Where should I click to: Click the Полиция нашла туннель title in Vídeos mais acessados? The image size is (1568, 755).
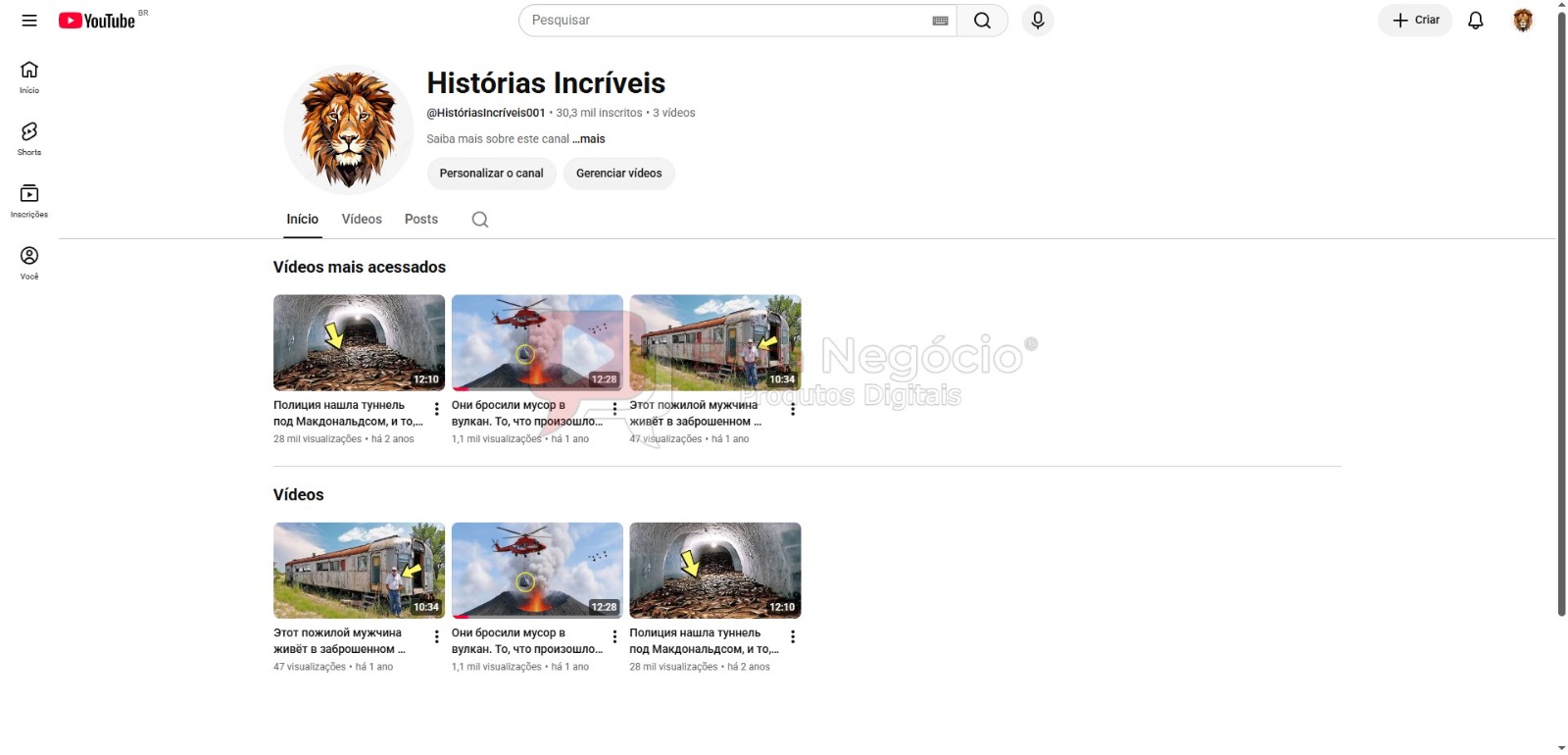tap(348, 413)
